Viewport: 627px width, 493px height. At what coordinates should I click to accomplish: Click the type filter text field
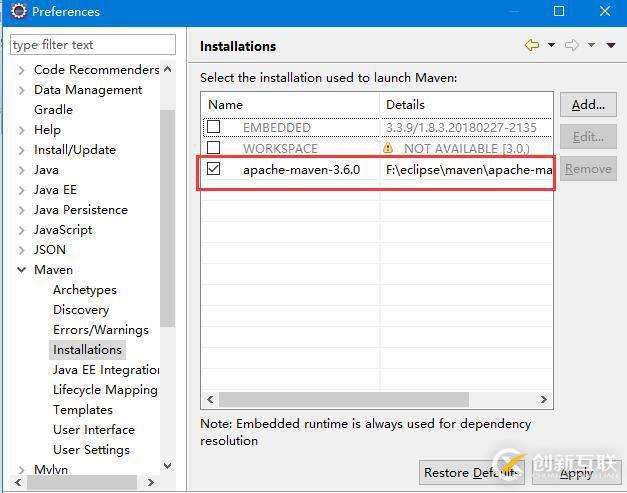point(93,44)
